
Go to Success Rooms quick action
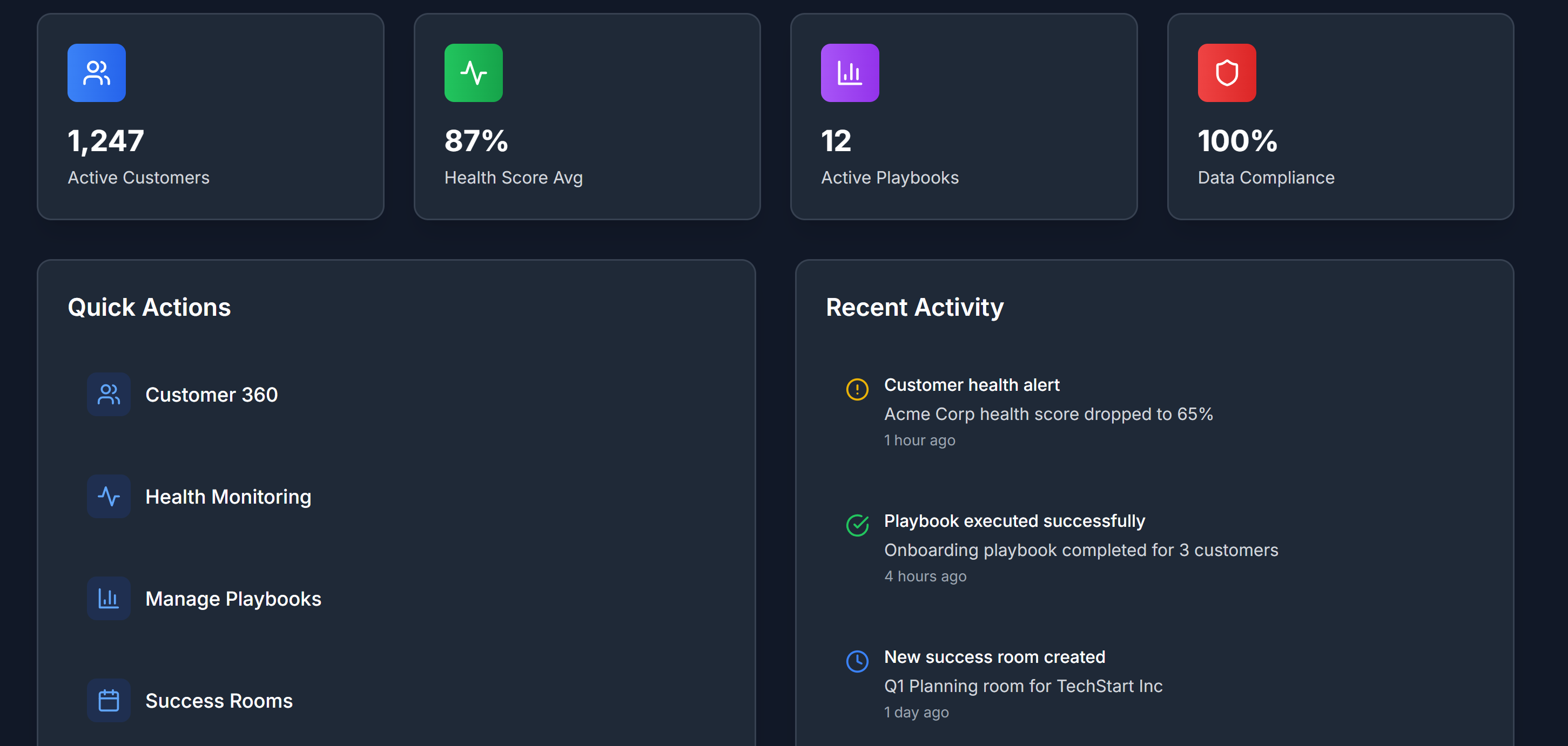tap(396, 700)
